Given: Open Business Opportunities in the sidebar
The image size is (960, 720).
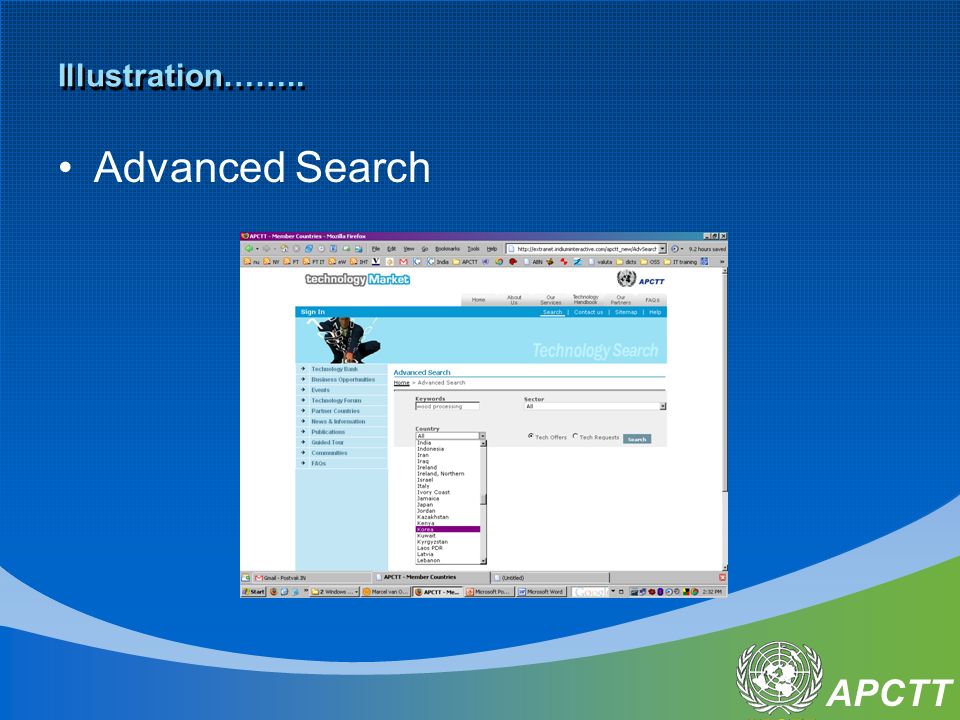Looking at the screenshot, I should (x=343, y=380).
